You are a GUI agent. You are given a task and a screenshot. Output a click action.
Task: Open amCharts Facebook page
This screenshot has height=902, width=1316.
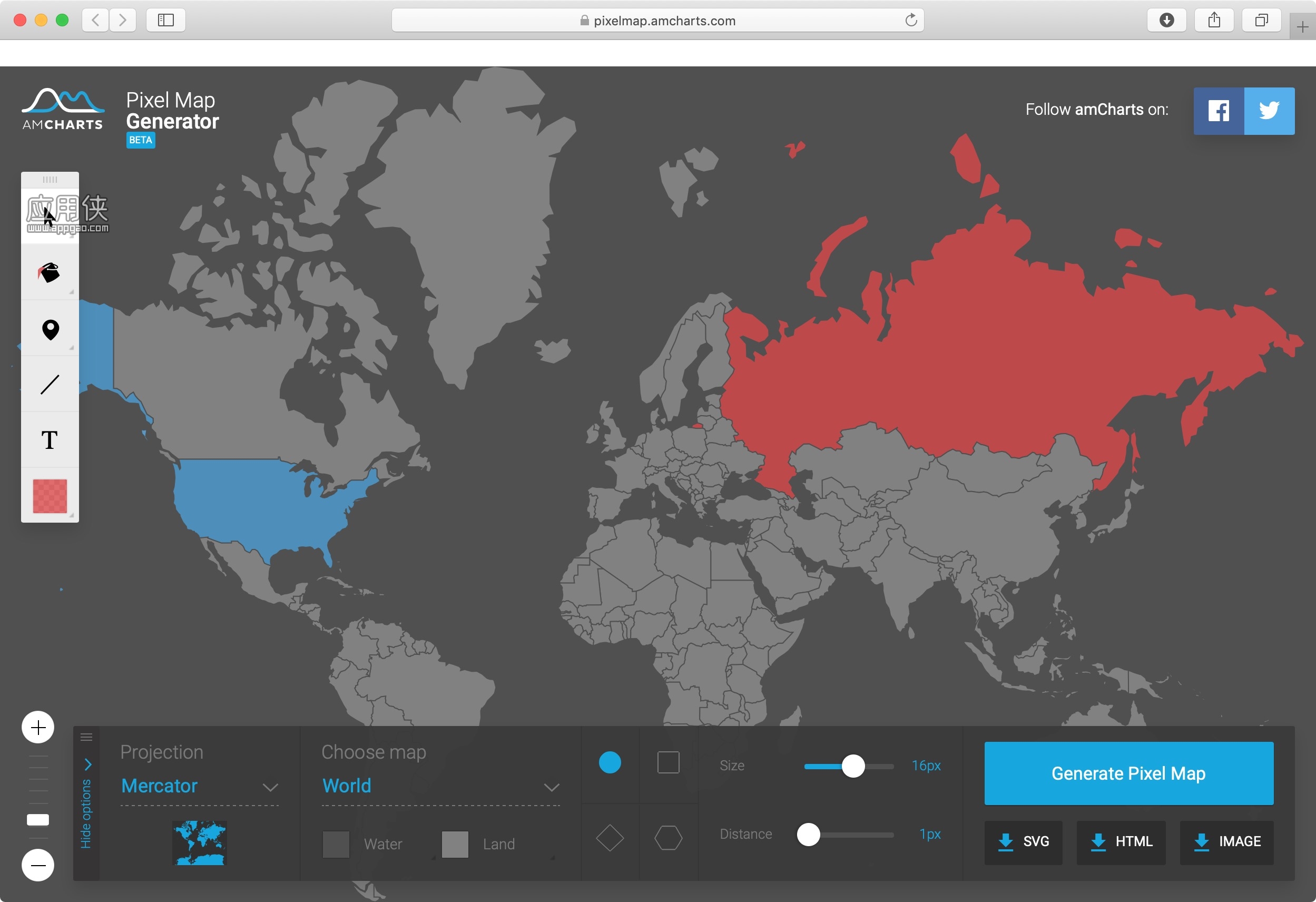point(1218,111)
